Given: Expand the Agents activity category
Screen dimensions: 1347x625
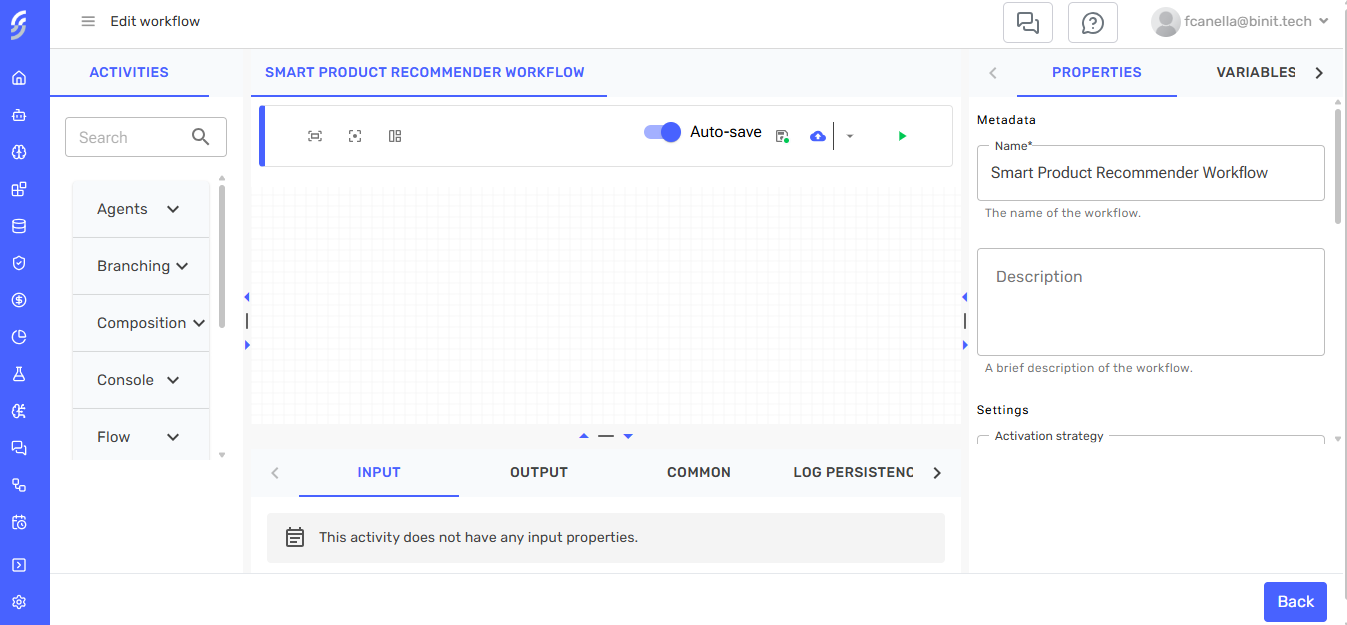Looking at the screenshot, I should pos(141,208).
